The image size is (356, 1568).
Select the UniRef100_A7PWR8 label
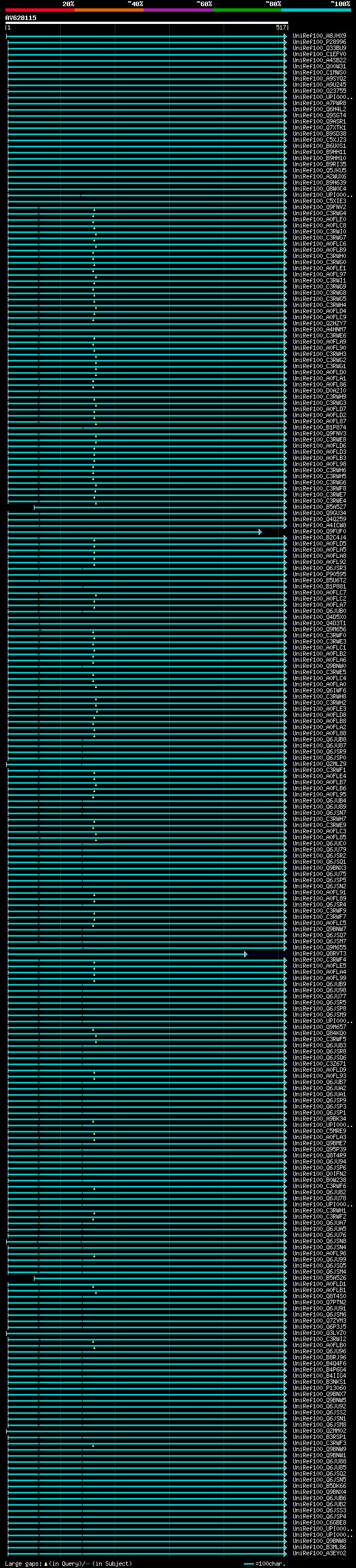[x=319, y=103]
